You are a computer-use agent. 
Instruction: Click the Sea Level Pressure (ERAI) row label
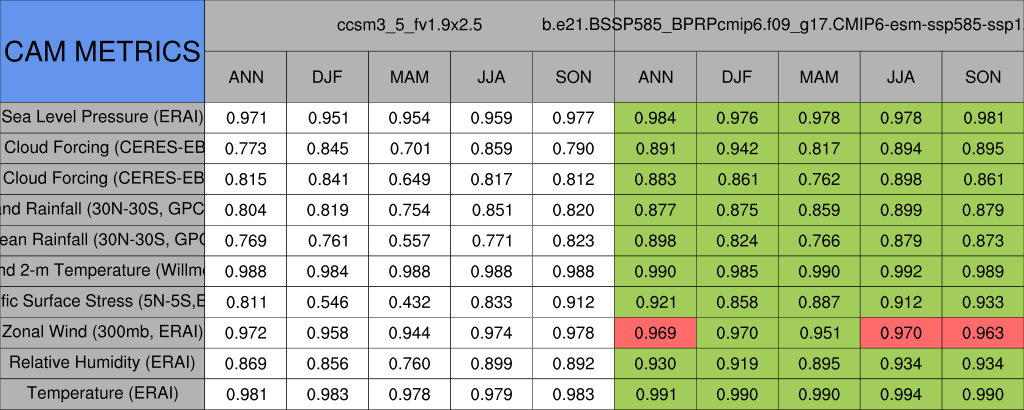(102, 117)
